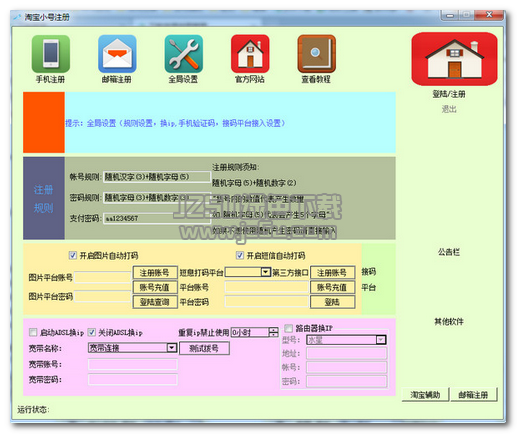Adjust 重复ip禁止使用 hours stepper

[x=273, y=332]
